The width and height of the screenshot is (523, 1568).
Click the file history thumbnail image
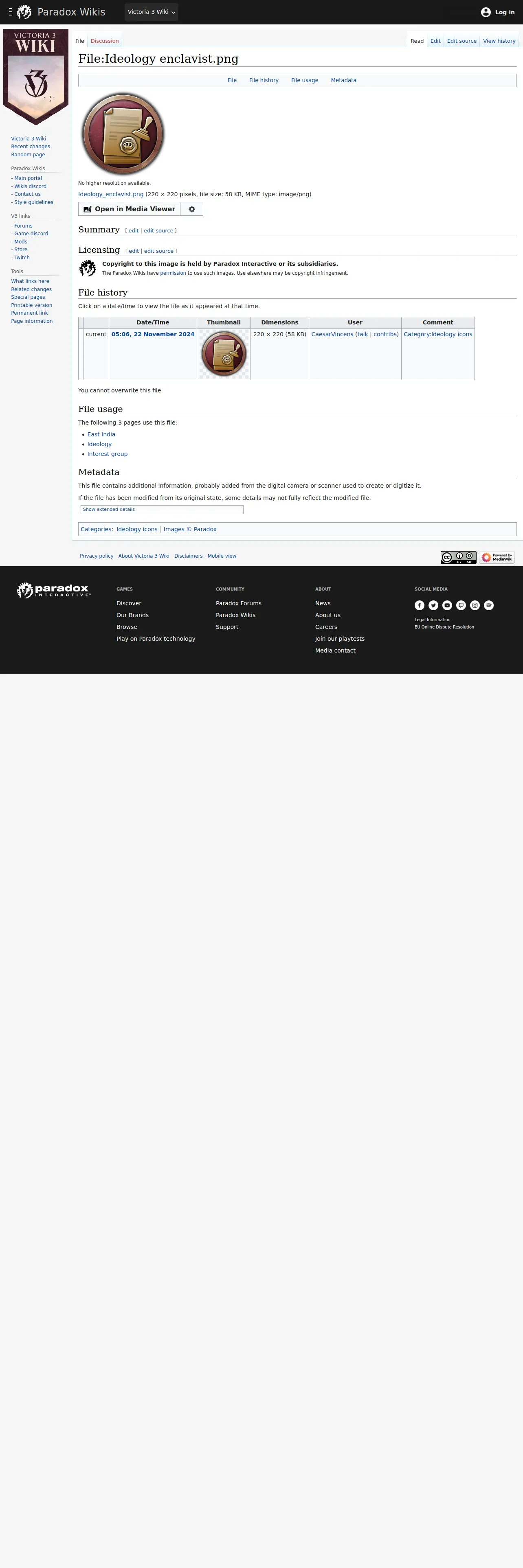pyautogui.click(x=224, y=354)
